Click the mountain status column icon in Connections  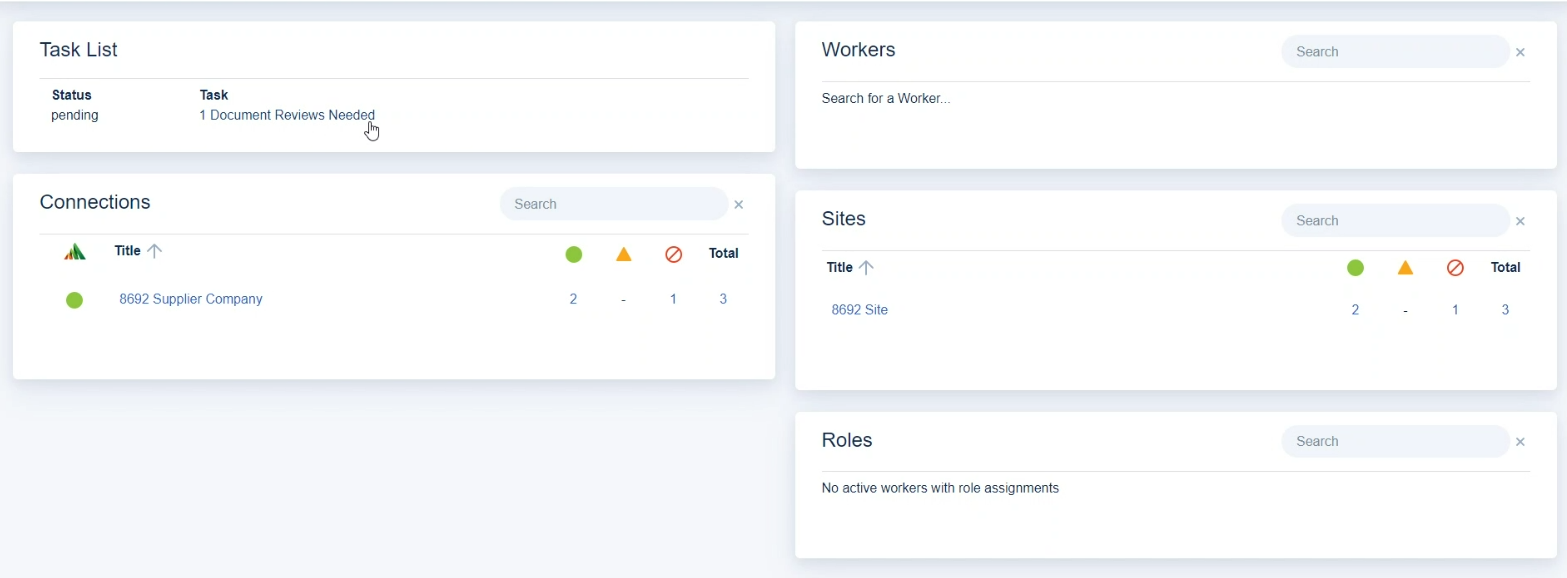(74, 252)
